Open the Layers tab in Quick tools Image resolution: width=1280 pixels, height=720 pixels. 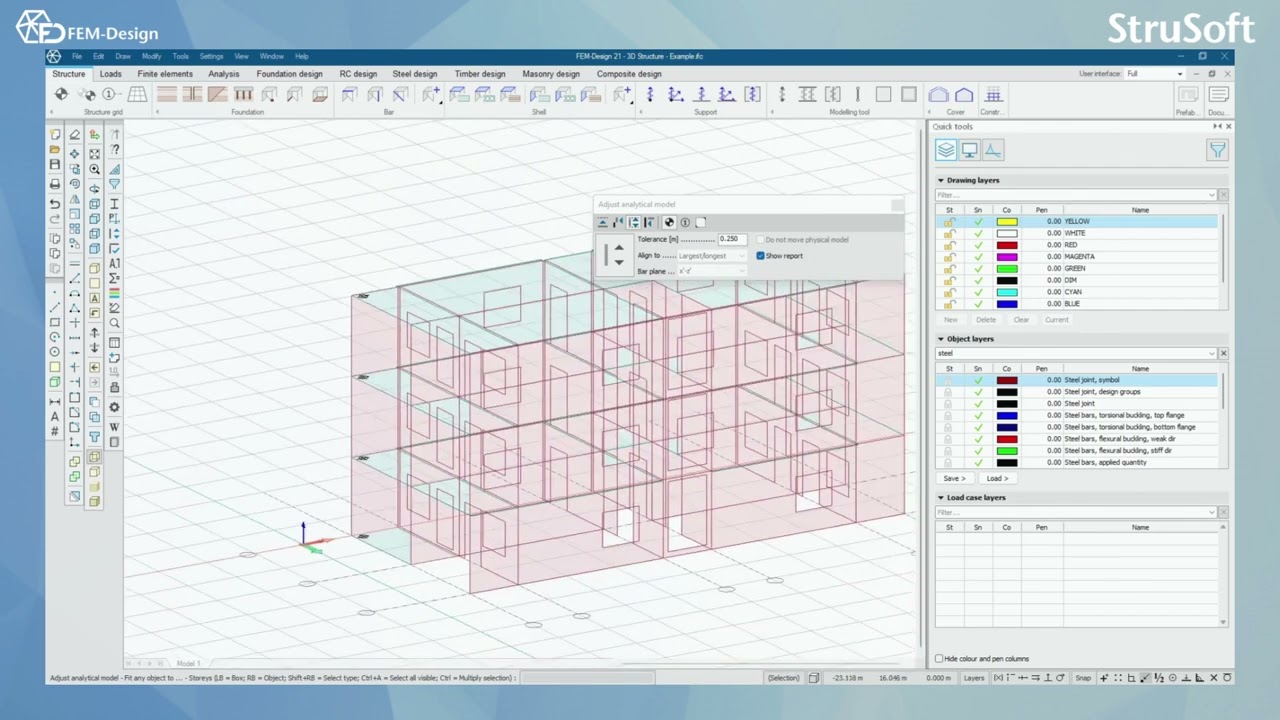[945, 150]
